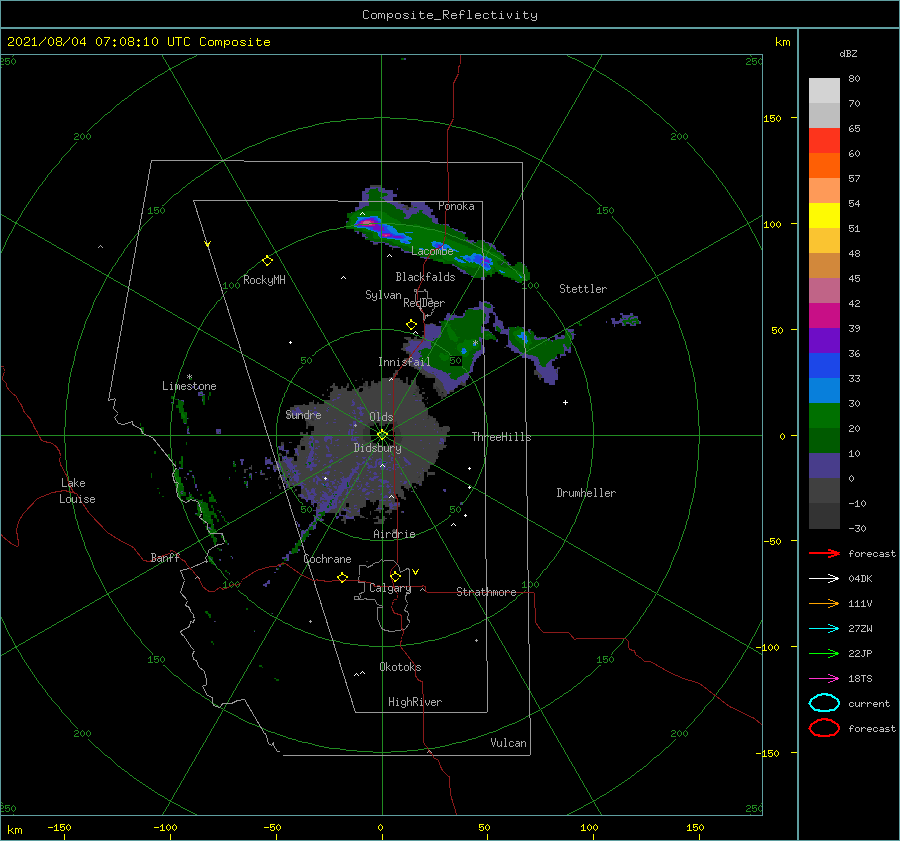Click the magenta 18TS arrow in legend
Viewport: 900px width, 841px height.
pos(824,679)
